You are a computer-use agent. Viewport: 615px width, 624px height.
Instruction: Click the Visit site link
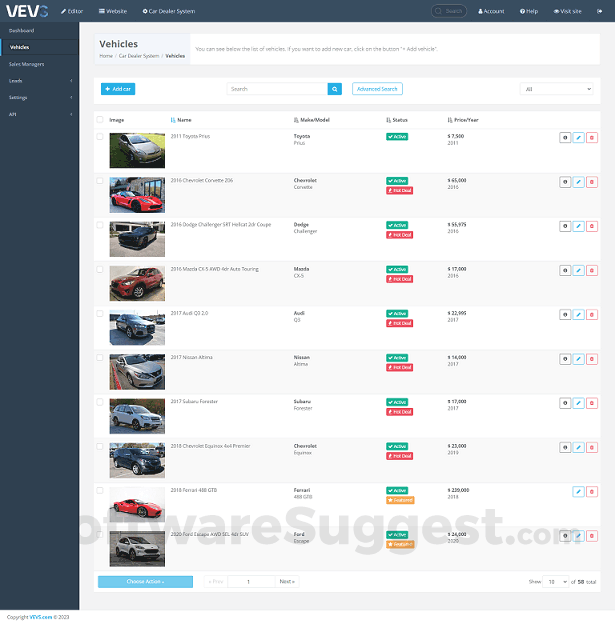(568, 11)
